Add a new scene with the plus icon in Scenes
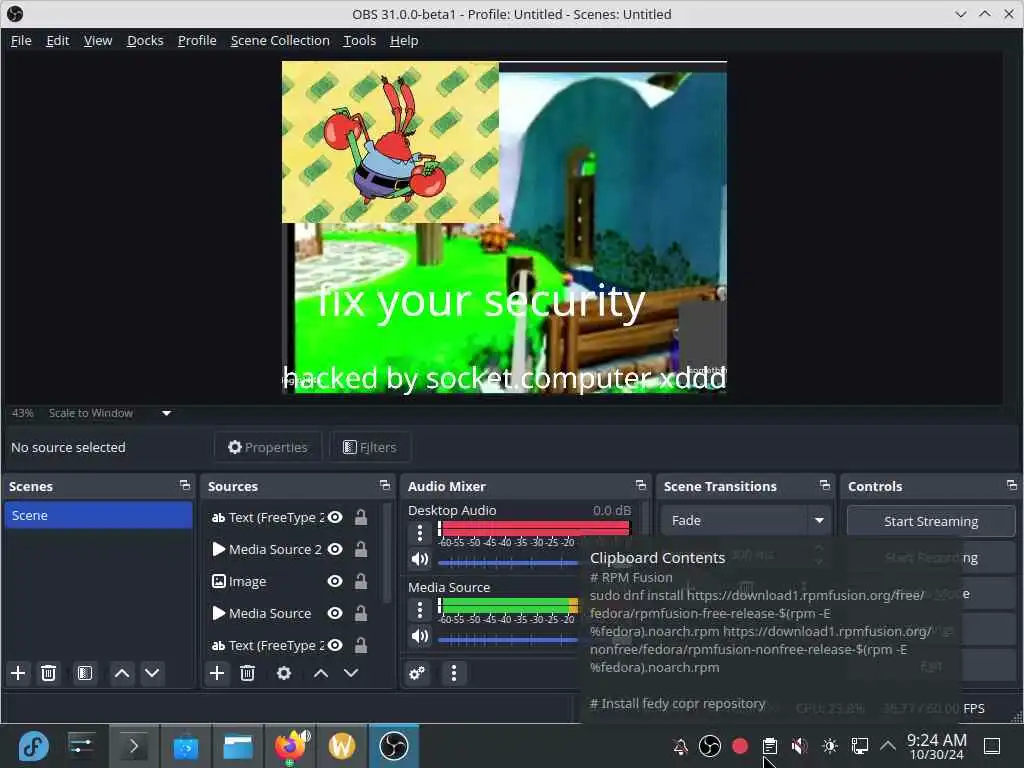This screenshot has width=1024, height=768. (18, 673)
